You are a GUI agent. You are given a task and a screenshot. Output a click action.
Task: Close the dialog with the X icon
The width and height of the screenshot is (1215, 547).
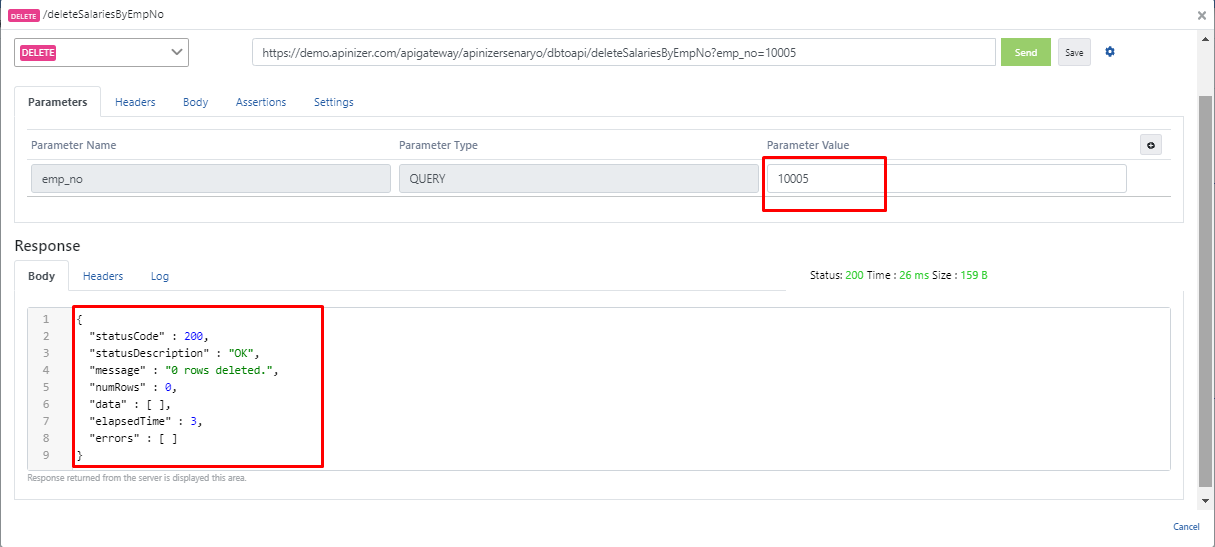point(1201,15)
